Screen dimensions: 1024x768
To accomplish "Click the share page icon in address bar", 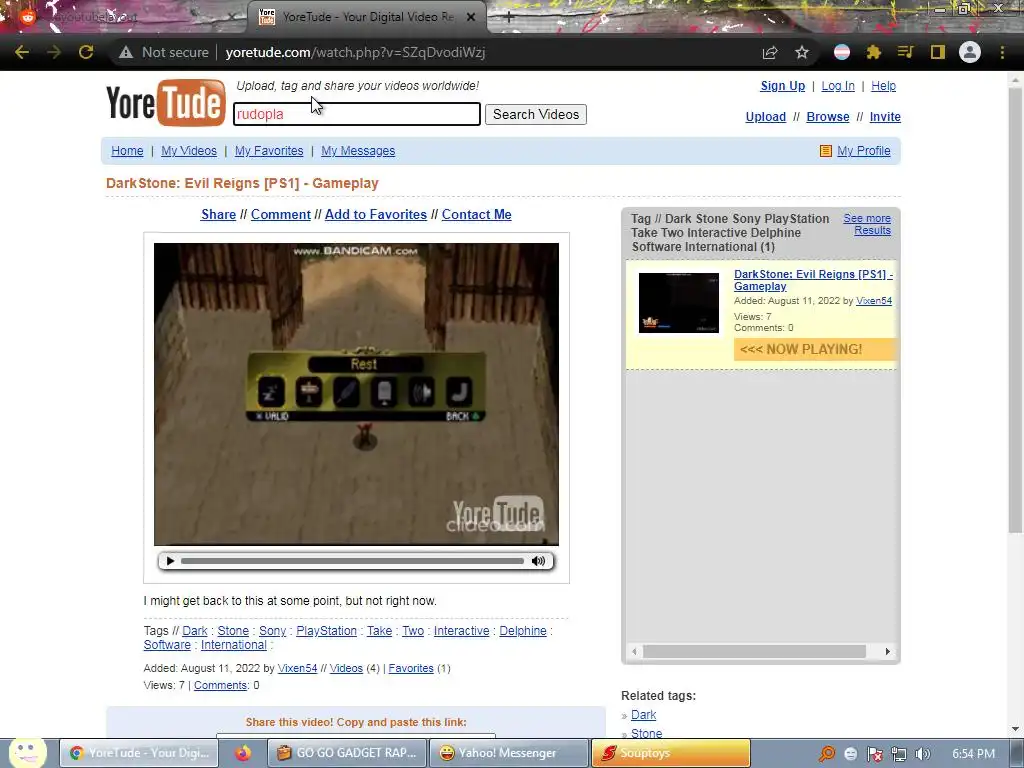I will coord(770,52).
